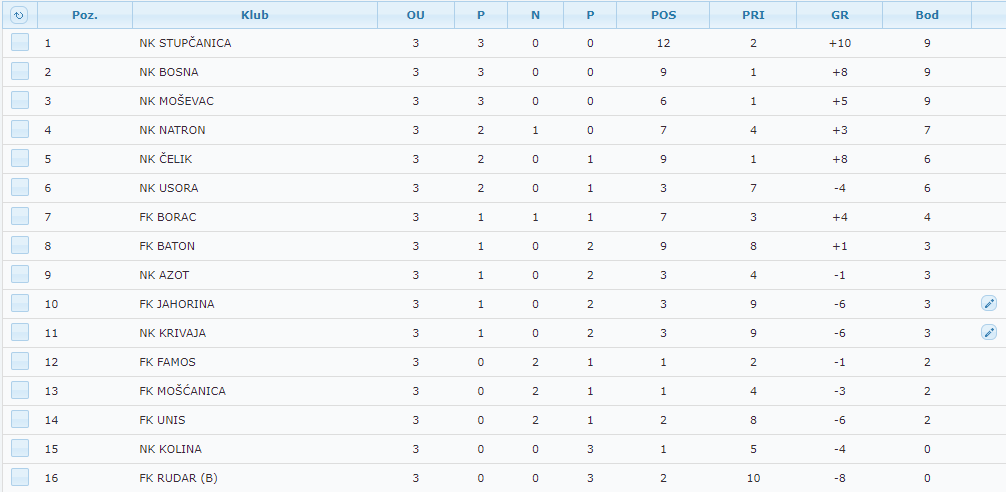Click the NK MOŠEVAC club name
Image resolution: width=1006 pixels, height=492 pixels.
177,101
